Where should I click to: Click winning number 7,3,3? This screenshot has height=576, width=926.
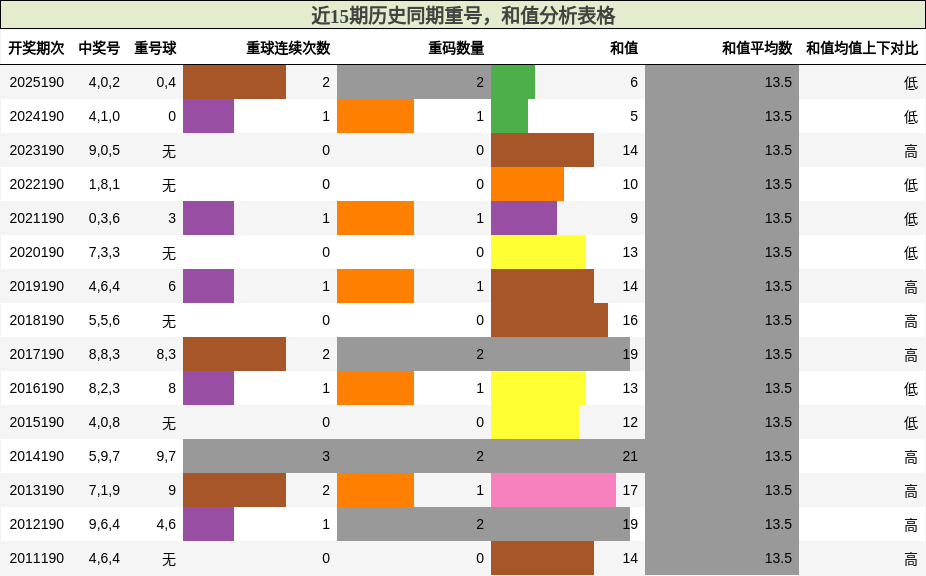(105, 252)
